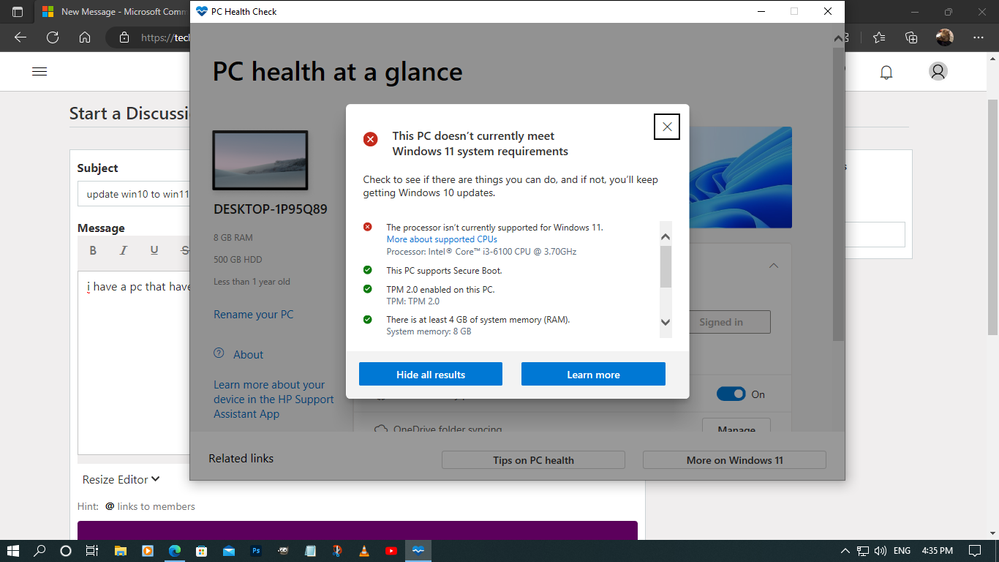Image resolution: width=999 pixels, height=562 pixels.
Task: Click PC Health Check vertical scrollbar
Action: 838,194
